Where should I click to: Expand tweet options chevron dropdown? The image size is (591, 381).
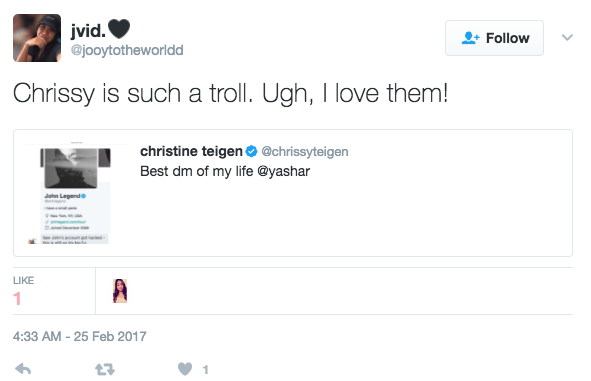pyautogui.click(x=567, y=38)
